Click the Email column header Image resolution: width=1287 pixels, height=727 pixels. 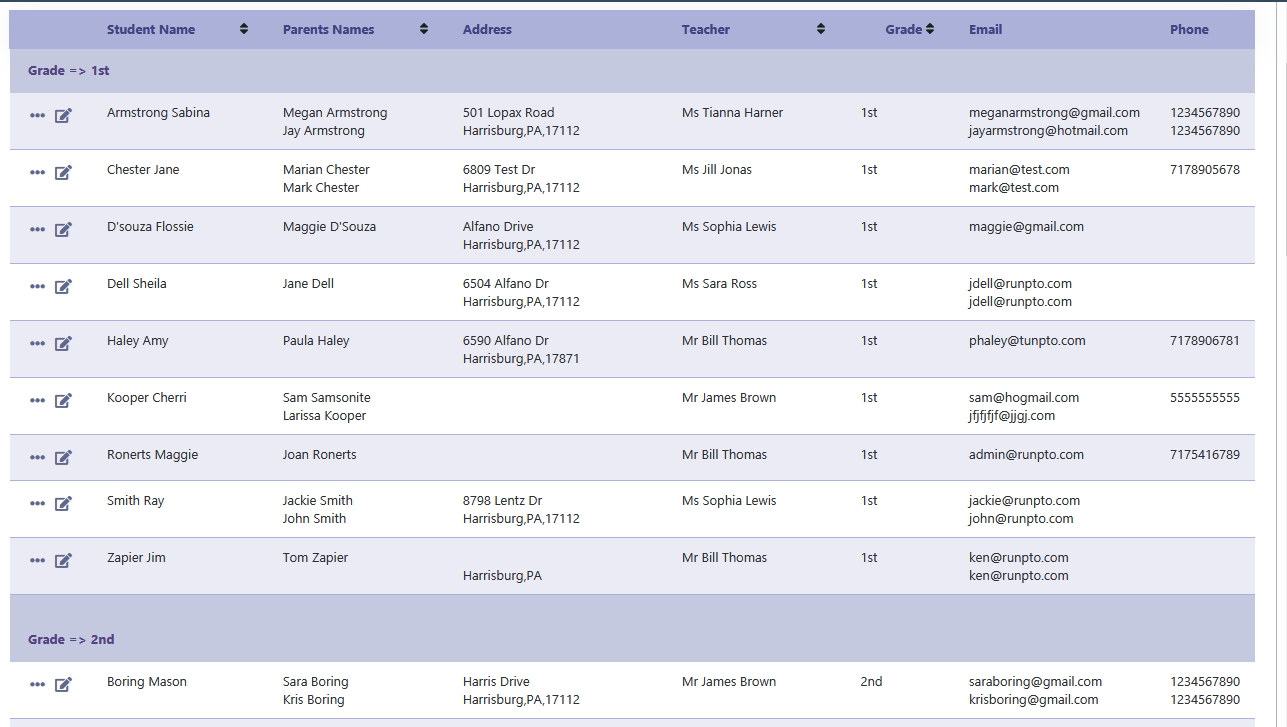click(x=985, y=29)
